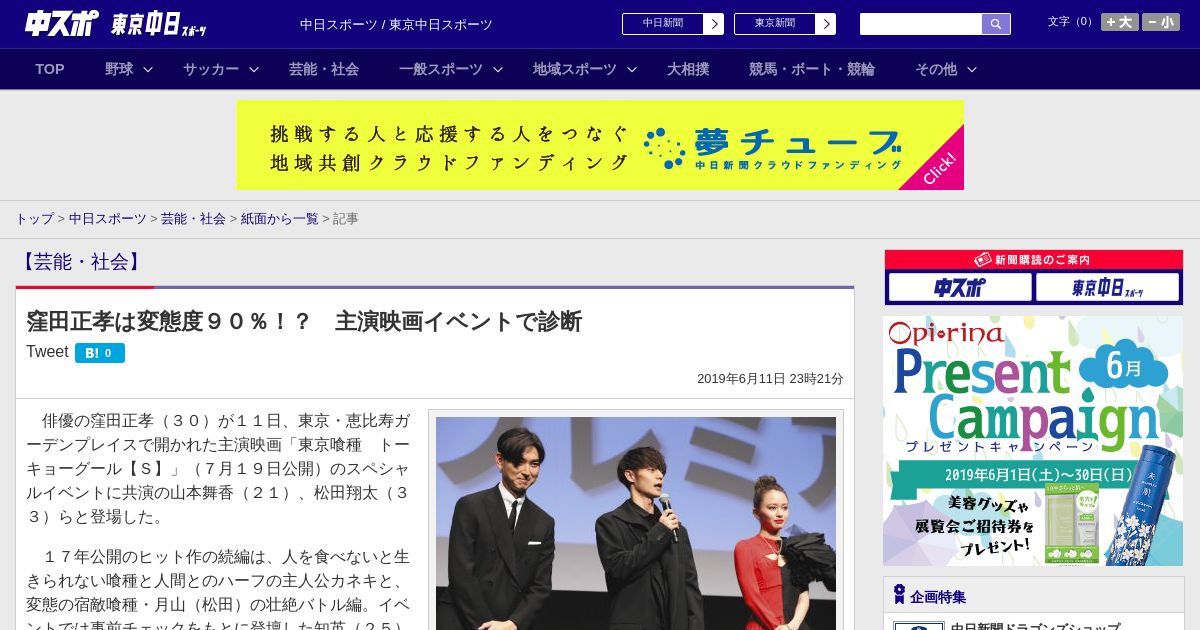Click the 企画特集 ribbon icon

899,595
